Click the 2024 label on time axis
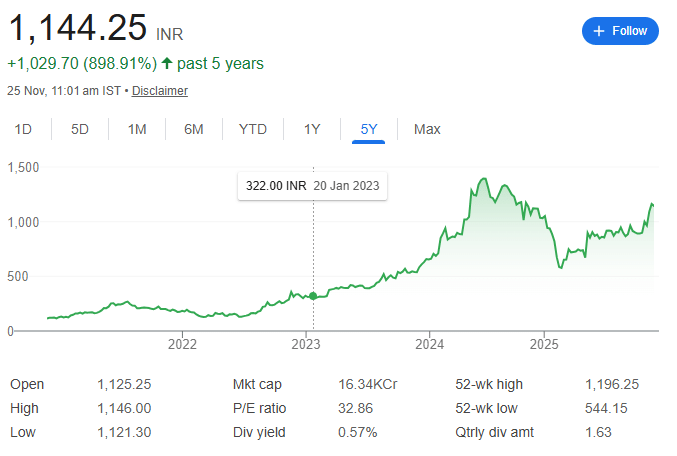 (x=428, y=345)
